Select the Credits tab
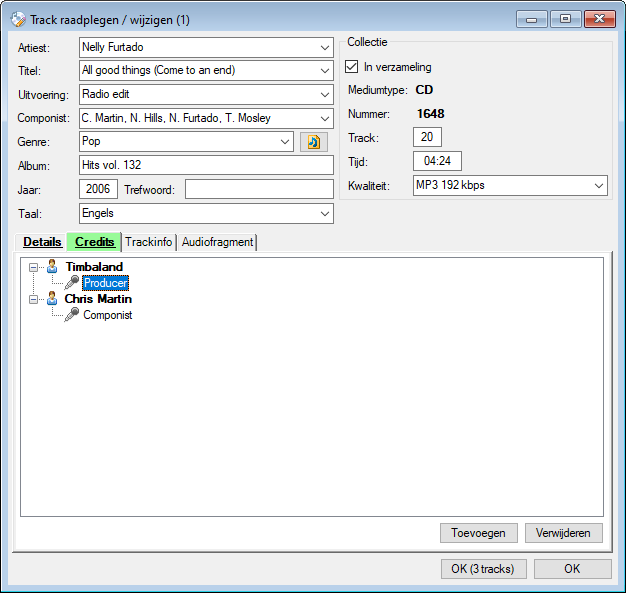This screenshot has height=593, width=626. 95,242
